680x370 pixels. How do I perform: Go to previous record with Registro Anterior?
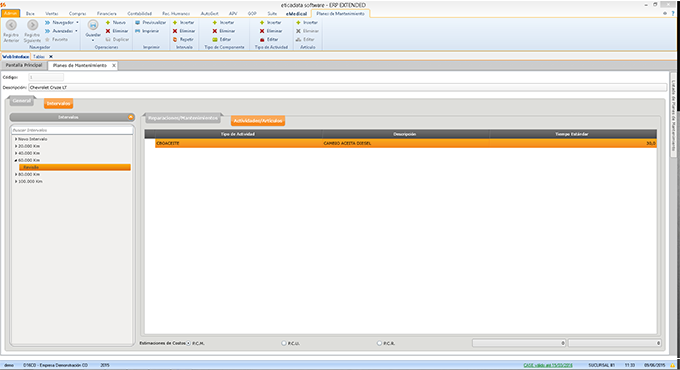pyautogui.click(x=11, y=31)
